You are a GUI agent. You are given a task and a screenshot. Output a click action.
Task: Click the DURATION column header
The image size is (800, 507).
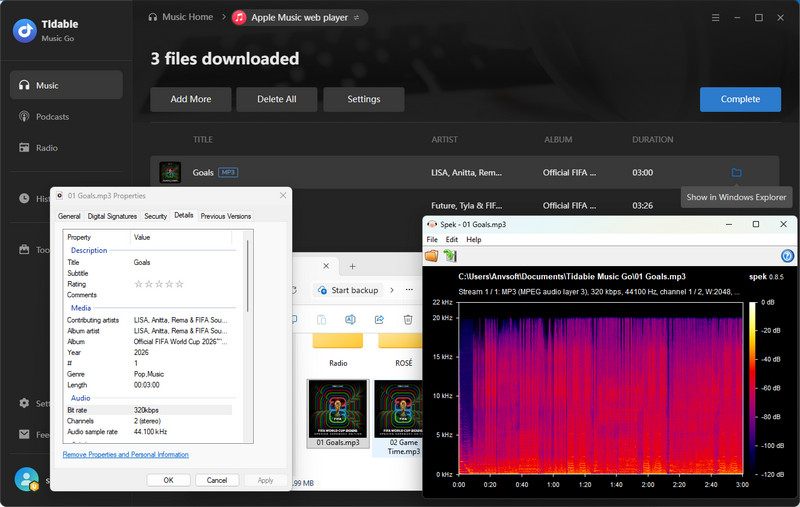click(653, 139)
